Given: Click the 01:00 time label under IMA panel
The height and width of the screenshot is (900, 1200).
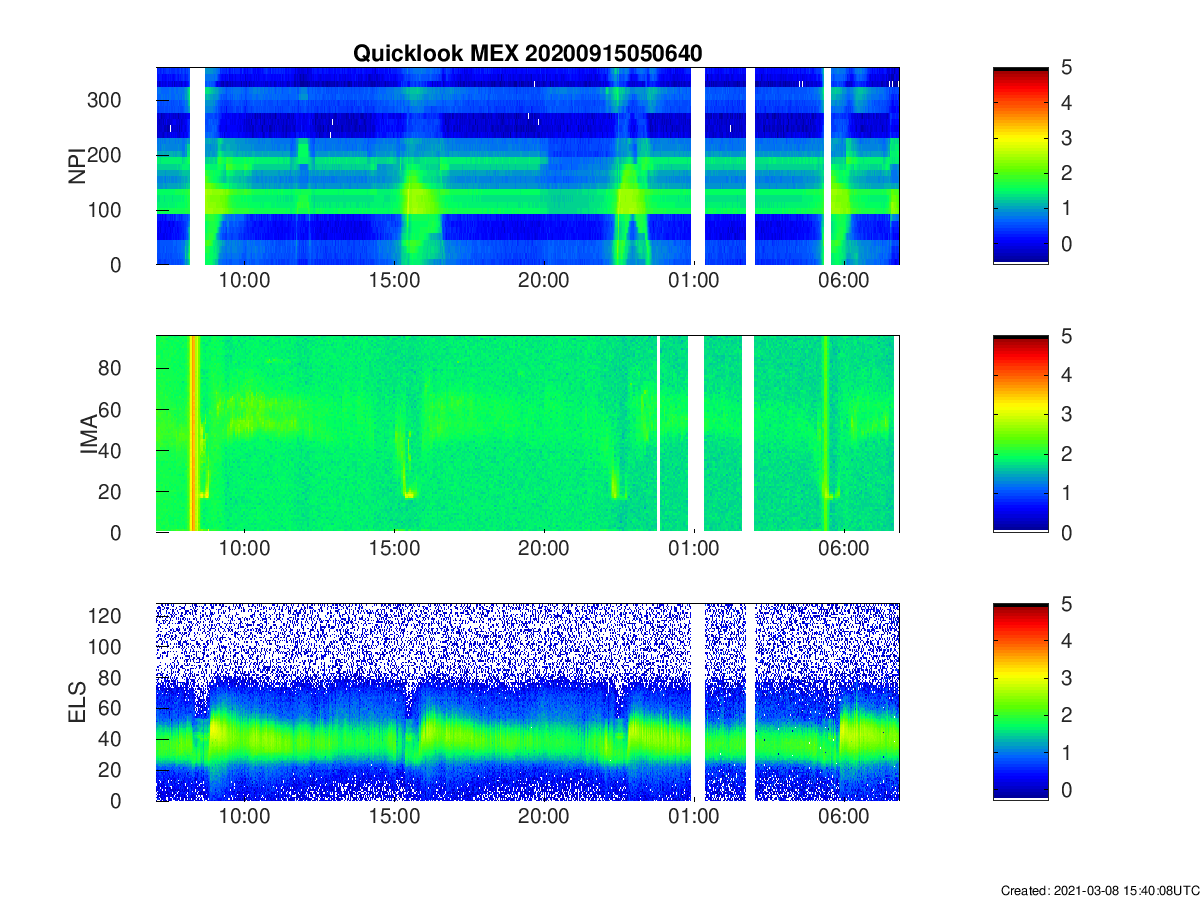Looking at the screenshot, I should (x=694, y=549).
